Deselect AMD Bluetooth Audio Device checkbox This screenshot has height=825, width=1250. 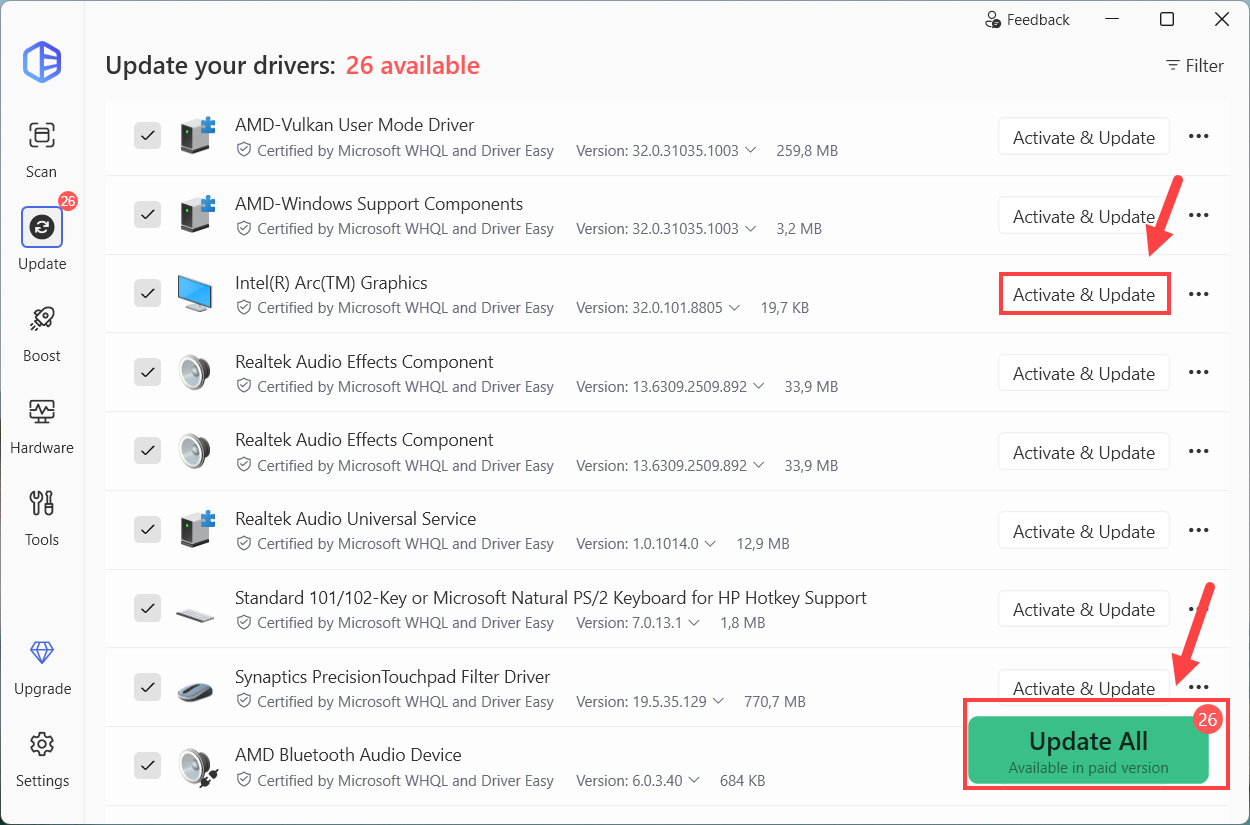tap(147, 766)
